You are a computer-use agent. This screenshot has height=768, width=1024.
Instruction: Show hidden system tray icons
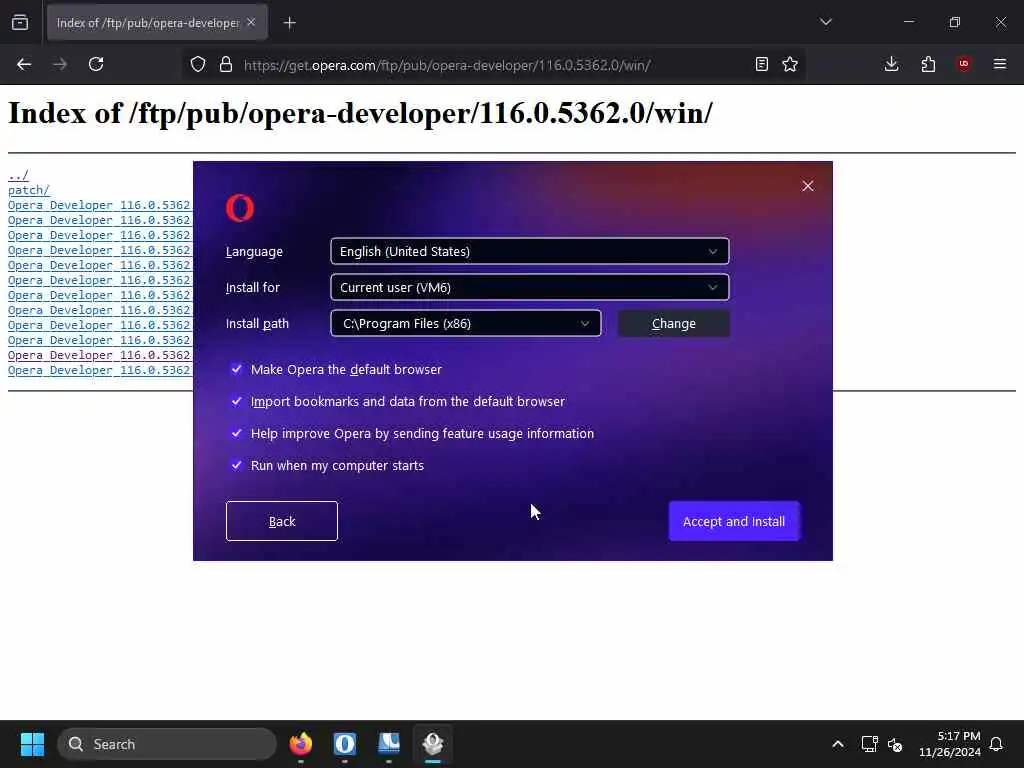(x=838, y=744)
